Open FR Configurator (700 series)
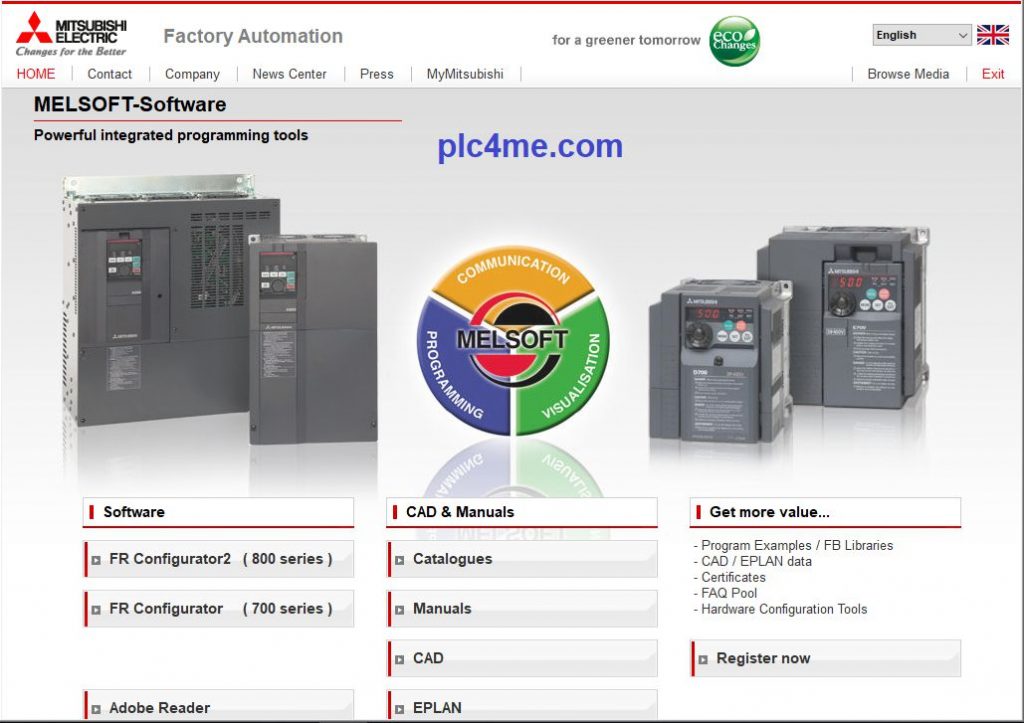Viewport: 1024px width, 723px height. pyautogui.click(x=220, y=608)
